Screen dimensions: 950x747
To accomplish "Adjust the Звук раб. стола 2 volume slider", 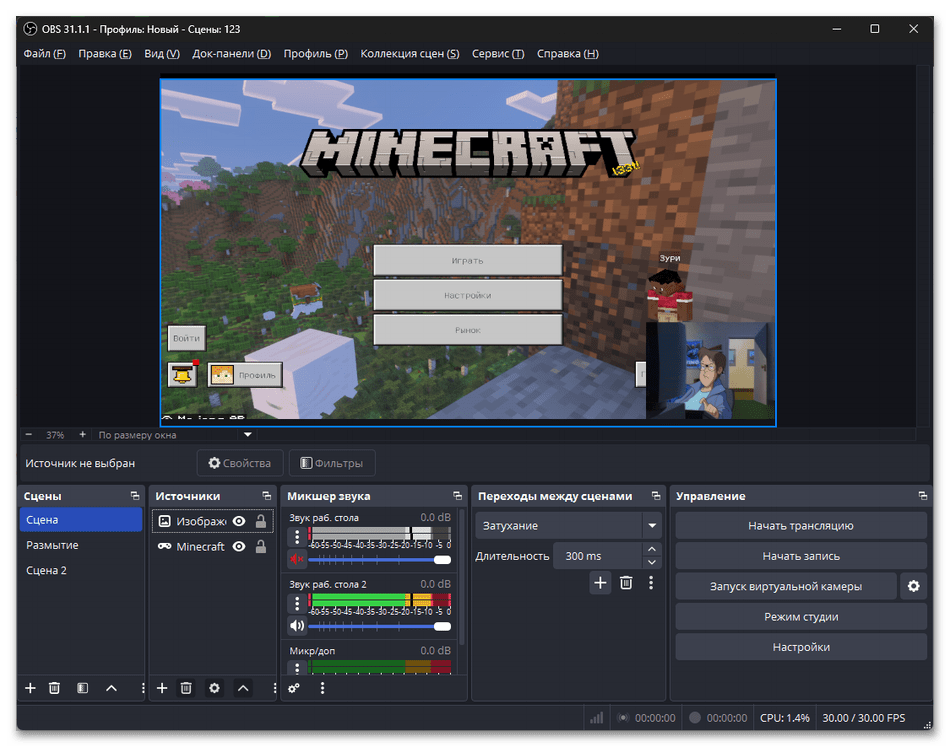I will (380, 626).
